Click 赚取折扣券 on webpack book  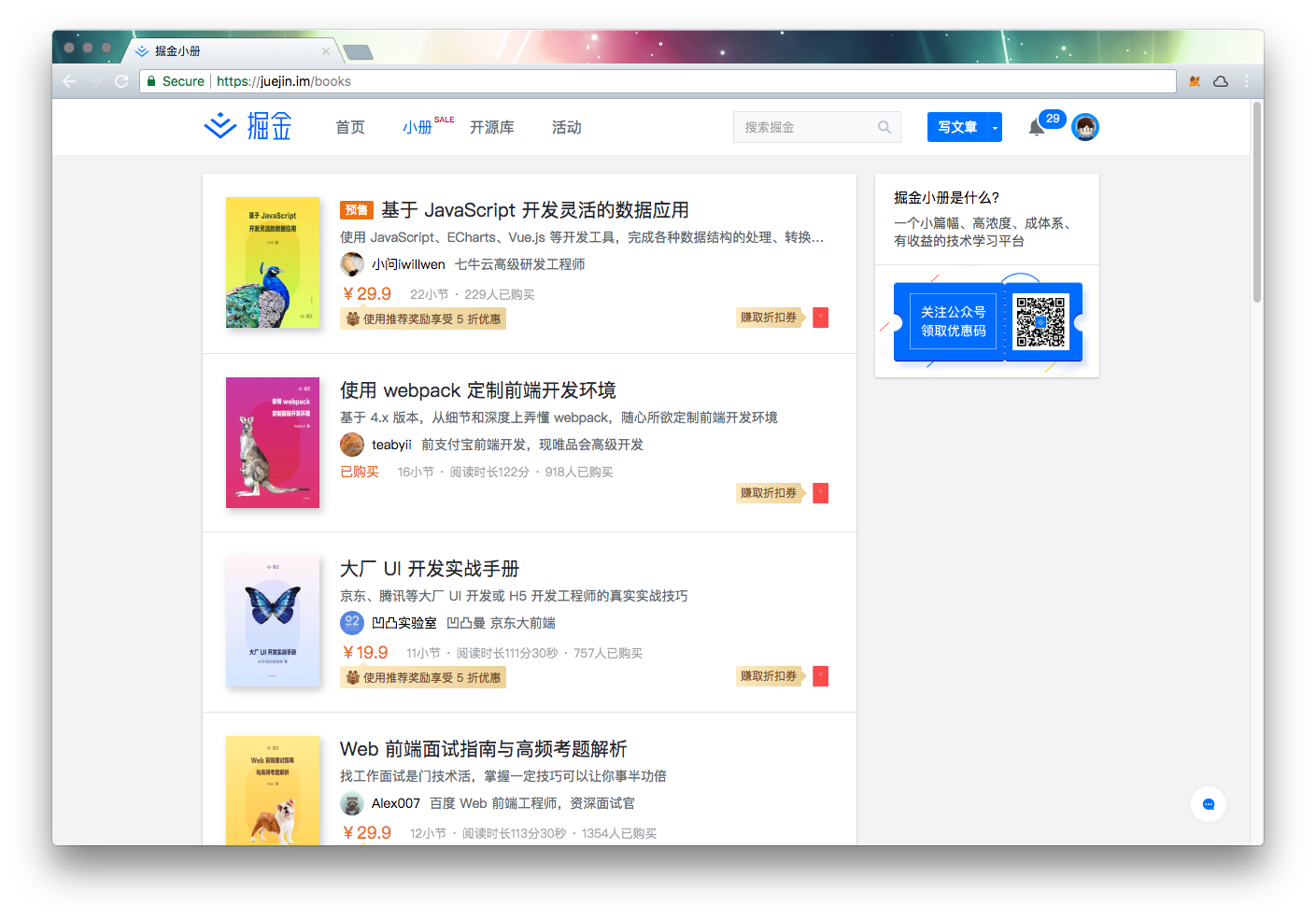coord(770,493)
